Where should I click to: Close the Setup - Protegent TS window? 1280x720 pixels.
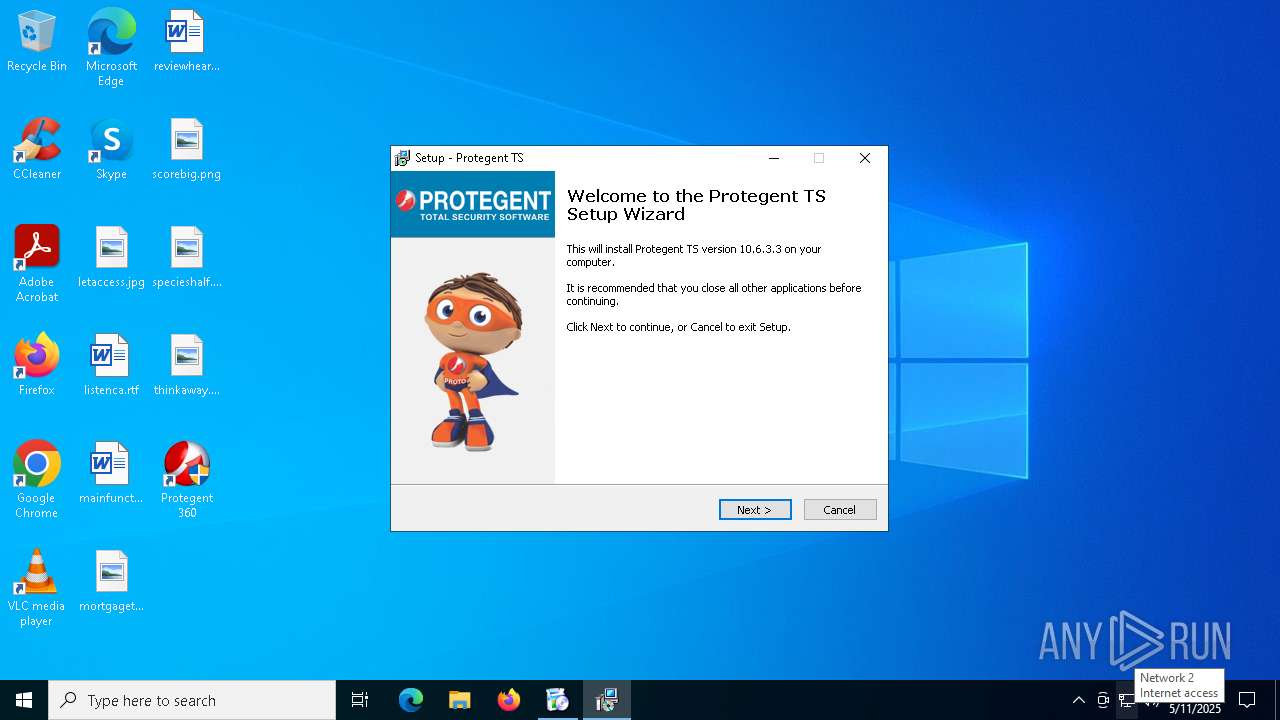pos(865,158)
